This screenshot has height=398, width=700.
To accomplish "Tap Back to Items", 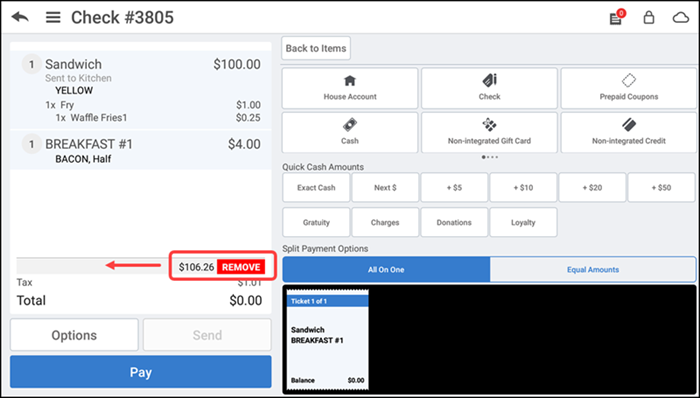I will click(316, 48).
